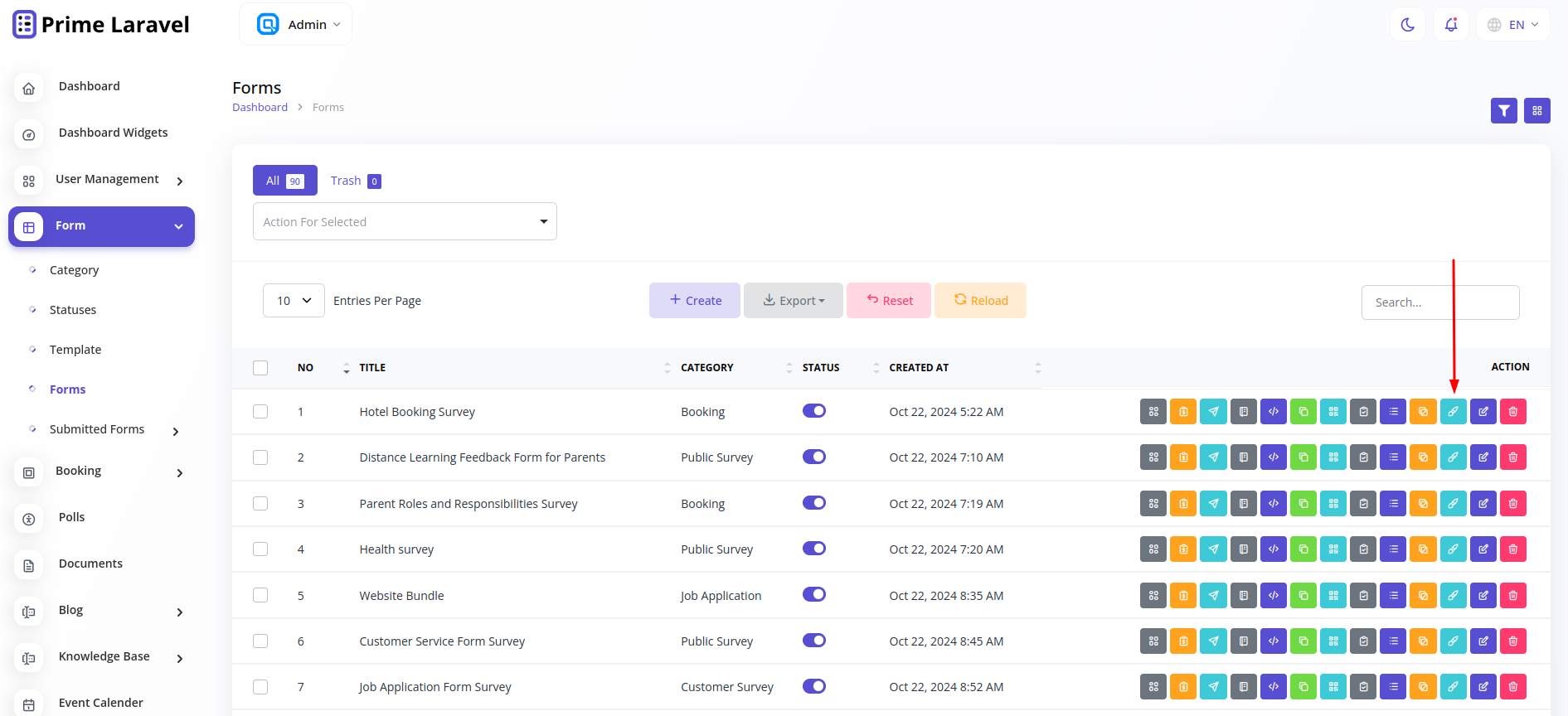Duplicate the Health survey via green copy icon
1568x716 pixels.
click(x=1303, y=549)
